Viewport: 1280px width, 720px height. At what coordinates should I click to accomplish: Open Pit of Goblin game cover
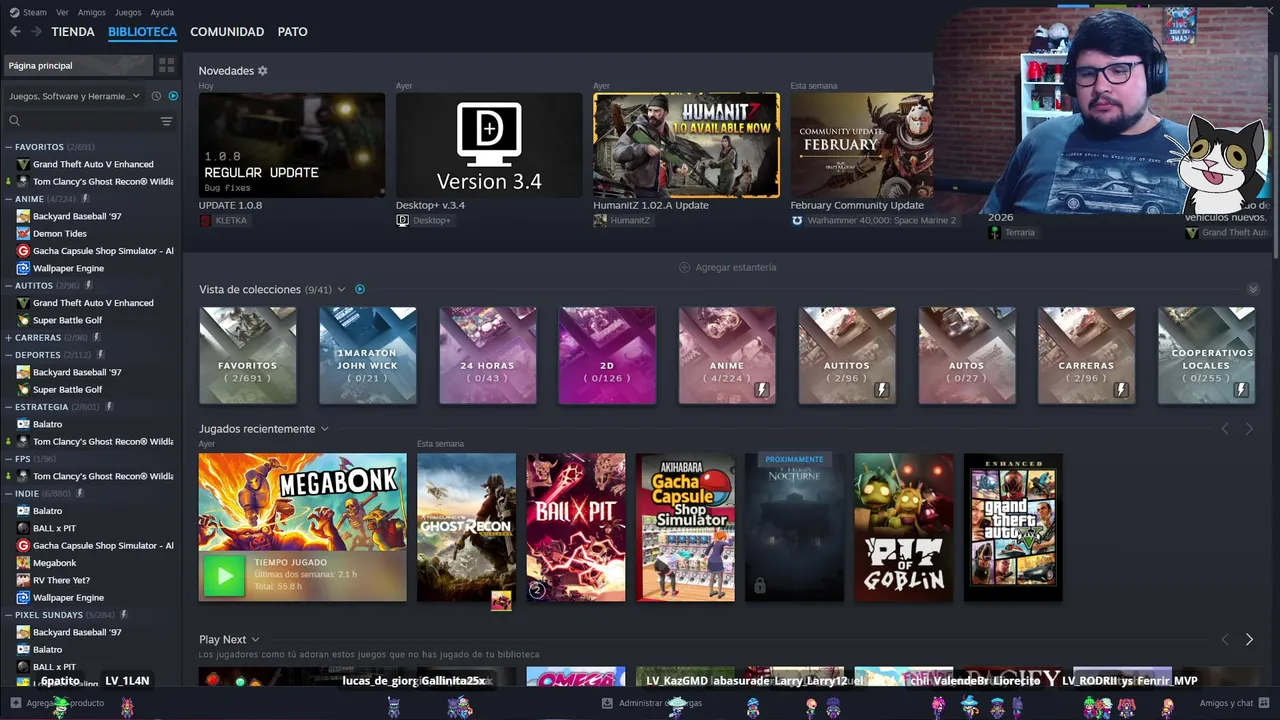(904, 528)
